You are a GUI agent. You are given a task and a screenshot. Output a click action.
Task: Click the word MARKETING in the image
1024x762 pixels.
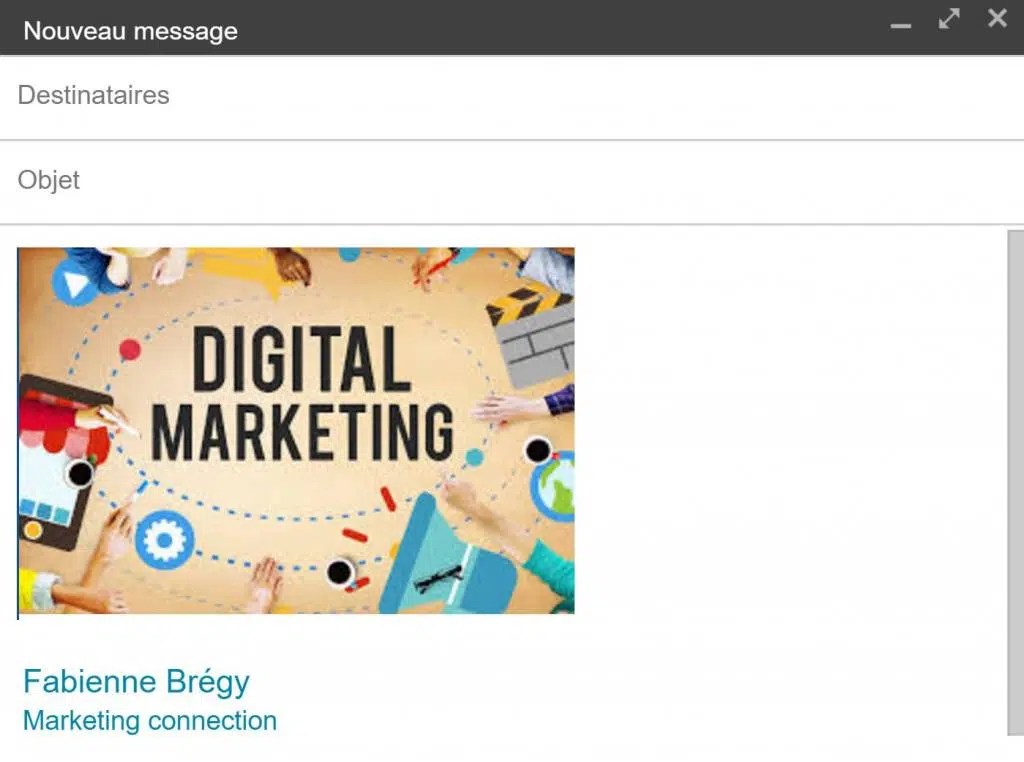coord(302,432)
